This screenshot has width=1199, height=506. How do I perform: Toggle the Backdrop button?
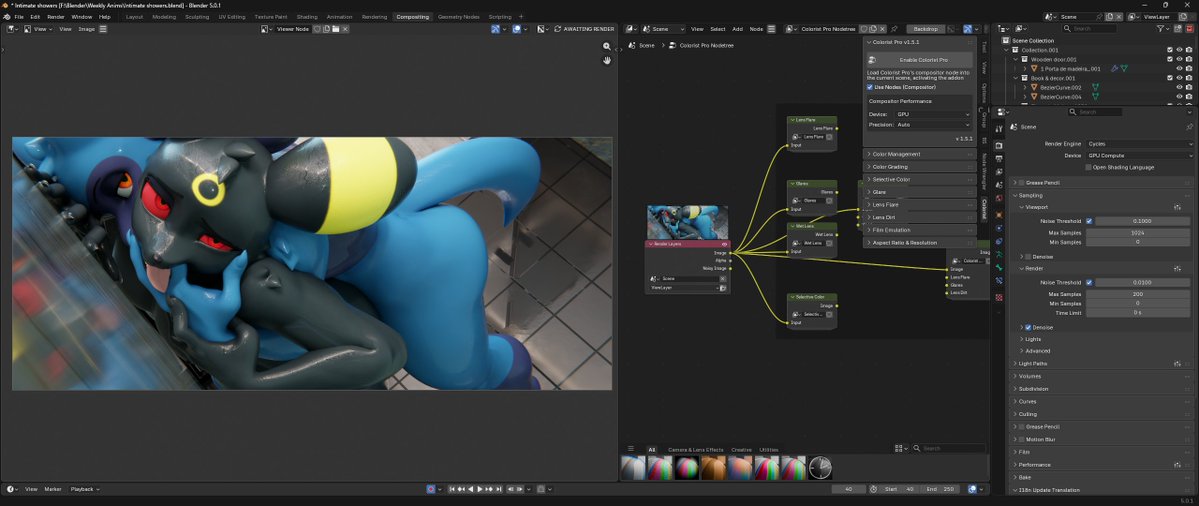(925, 28)
